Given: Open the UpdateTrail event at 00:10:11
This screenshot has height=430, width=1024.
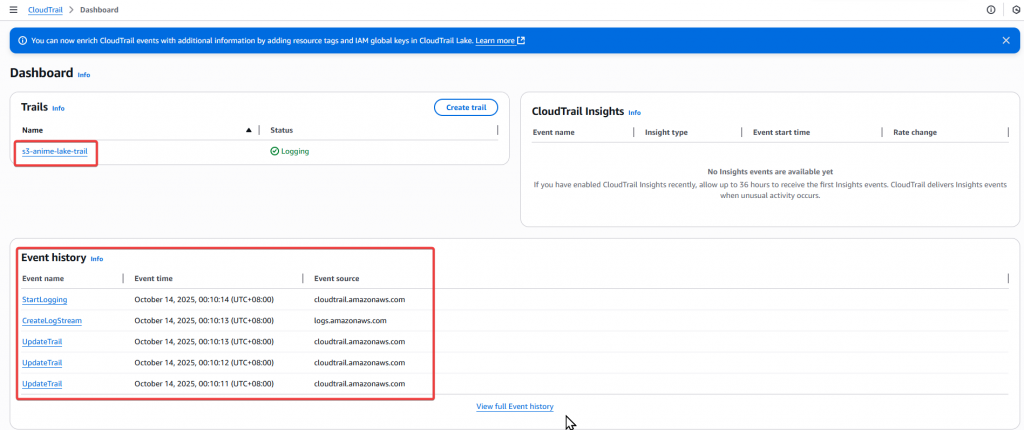Looking at the screenshot, I should pos(42,383).
